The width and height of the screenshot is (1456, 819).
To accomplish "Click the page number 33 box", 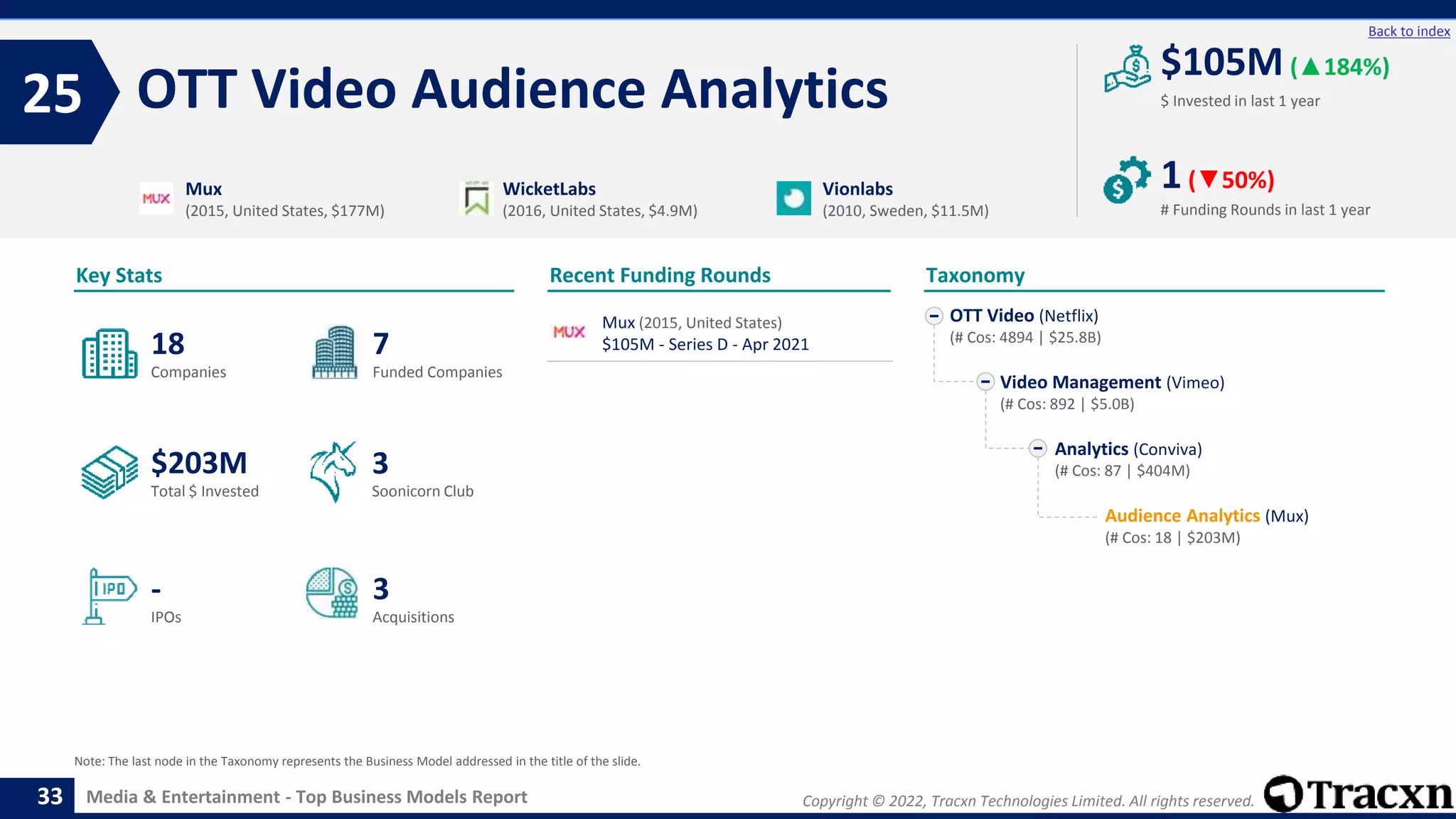I will (x=36, y=796).
